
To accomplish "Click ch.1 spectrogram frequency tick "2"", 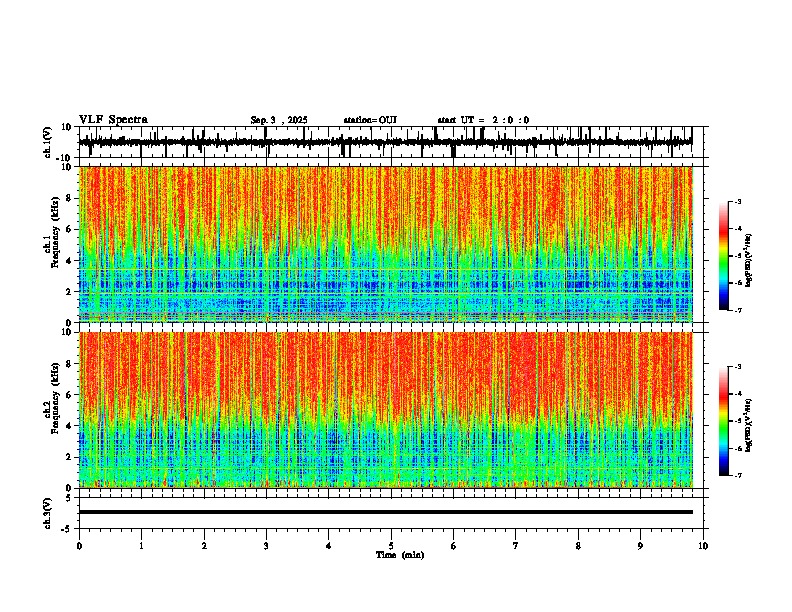I will pyautogui.click(x=71, y=291).
